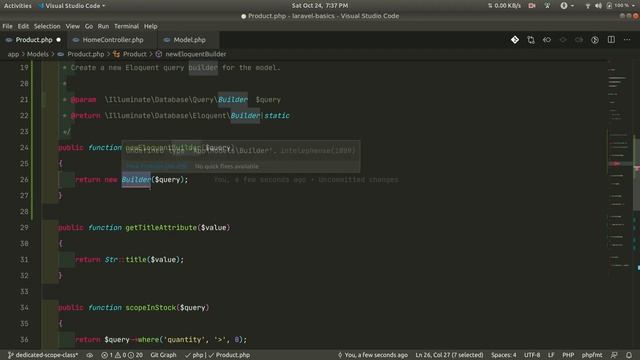Change language mode 'PHP'
640x360 pixels.
(x=568, y=355)
